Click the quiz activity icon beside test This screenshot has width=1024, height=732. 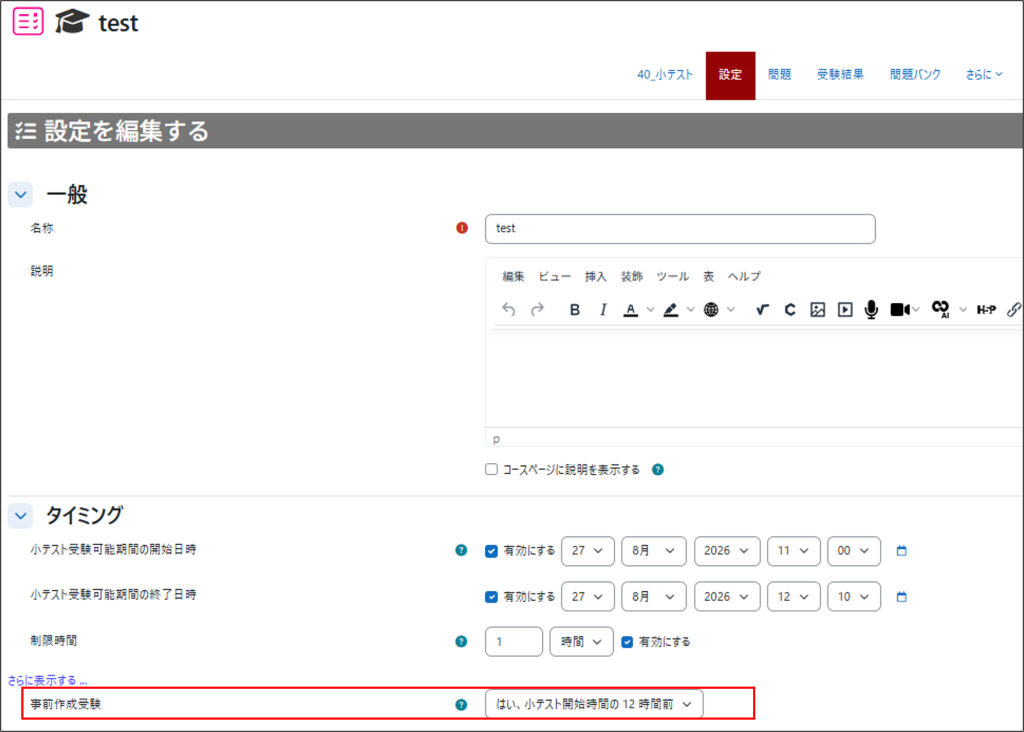[28, 22]
